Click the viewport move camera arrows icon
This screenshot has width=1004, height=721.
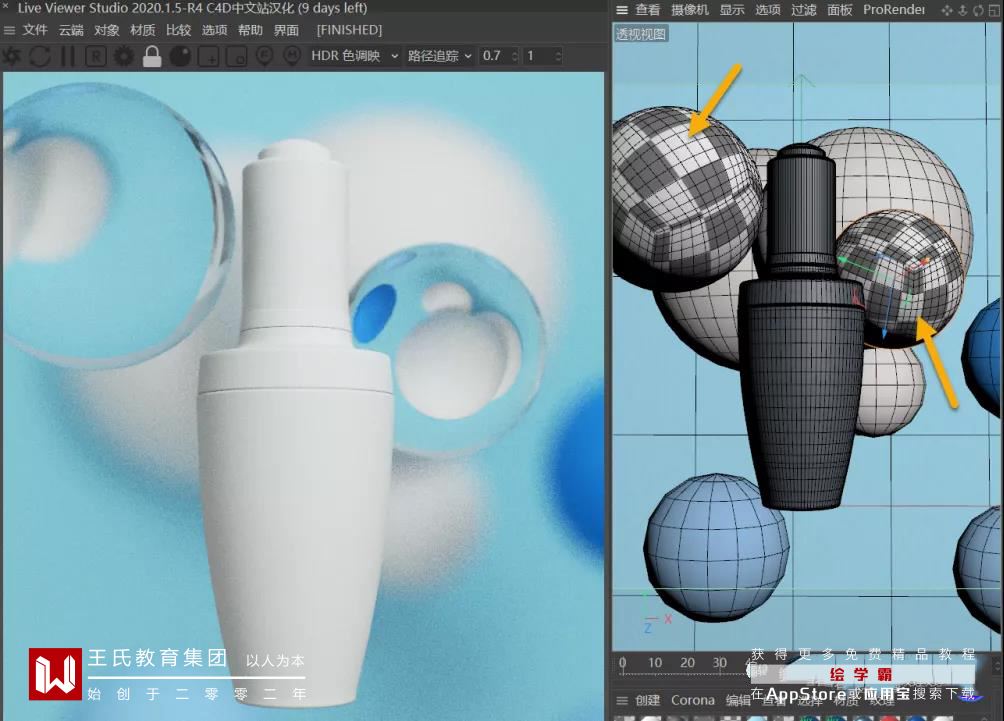[947, 10]
